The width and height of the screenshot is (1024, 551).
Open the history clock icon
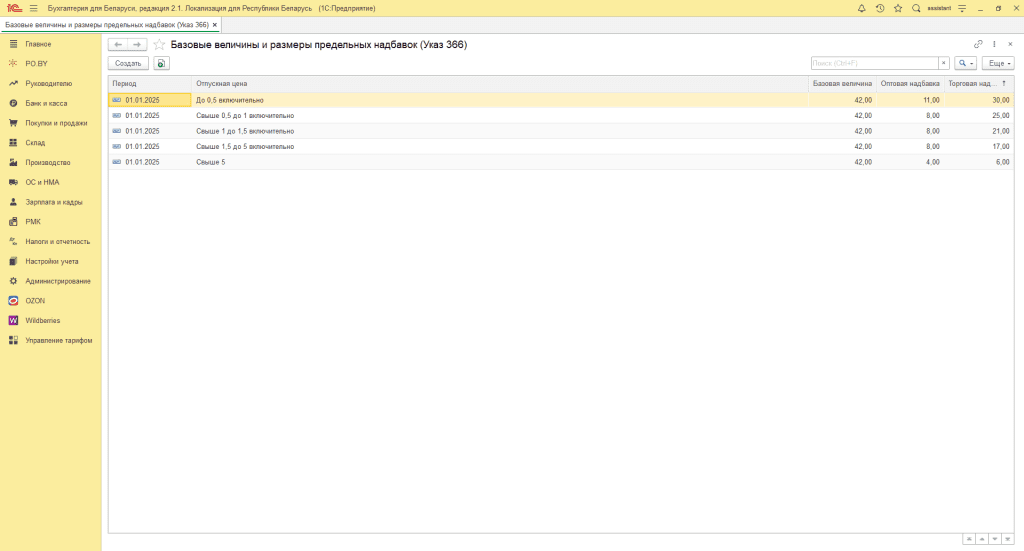click(x=880, y=8)
